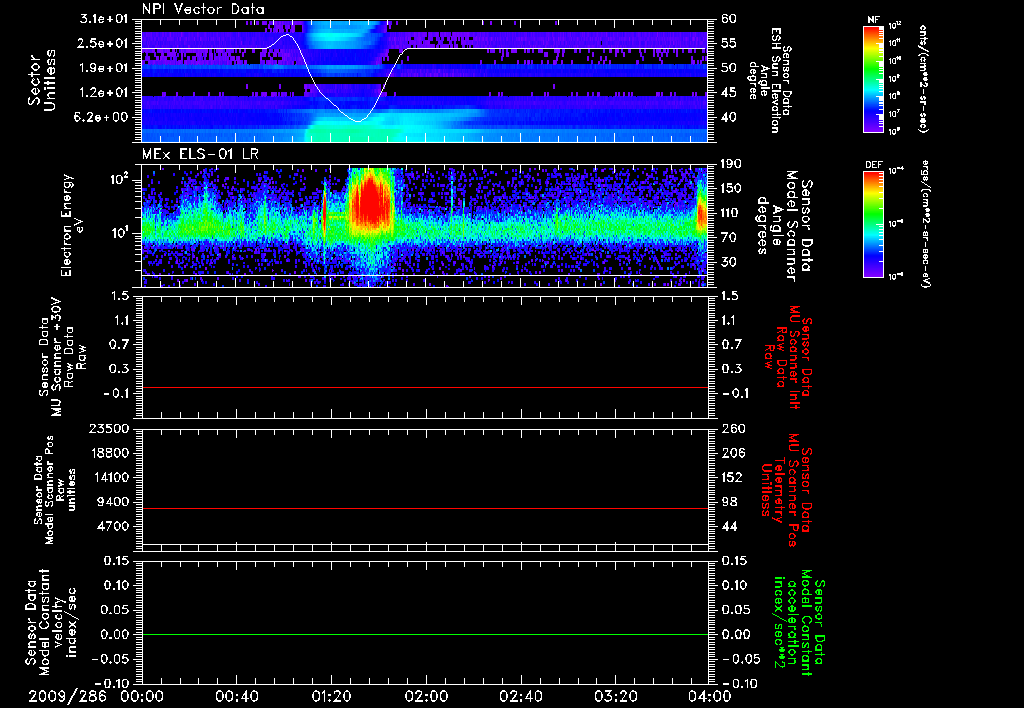
Task: Click the red line in the Scanner Pos panel
Action: tap(424, 508)
